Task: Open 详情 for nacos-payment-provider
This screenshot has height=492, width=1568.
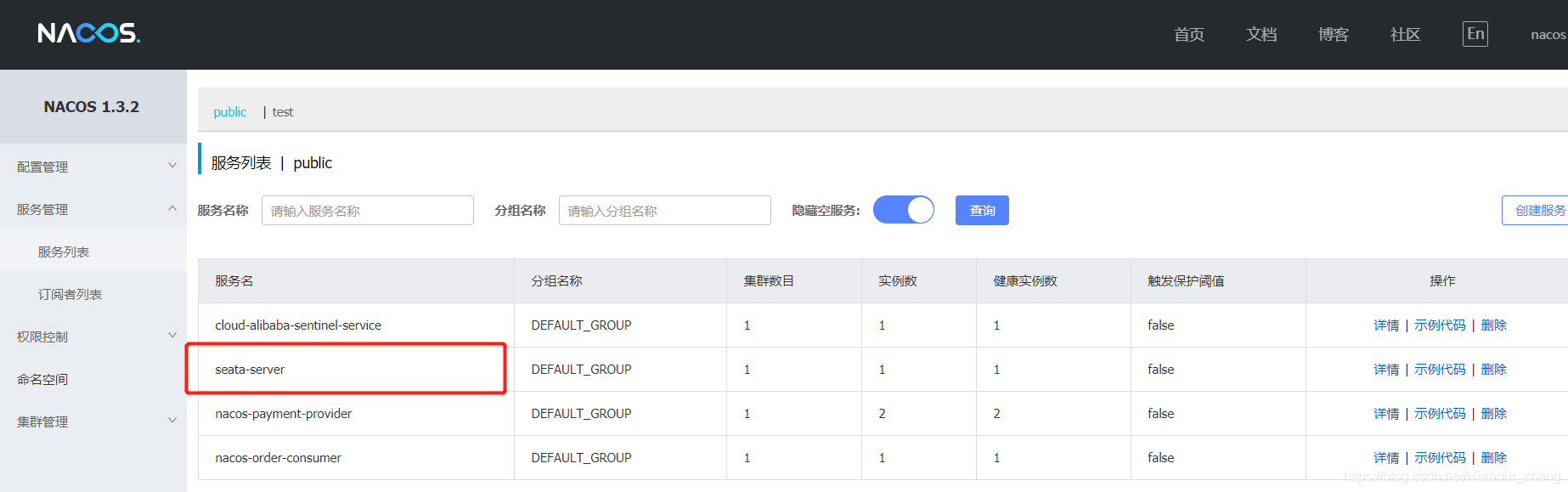Action: coord(1386,414)
